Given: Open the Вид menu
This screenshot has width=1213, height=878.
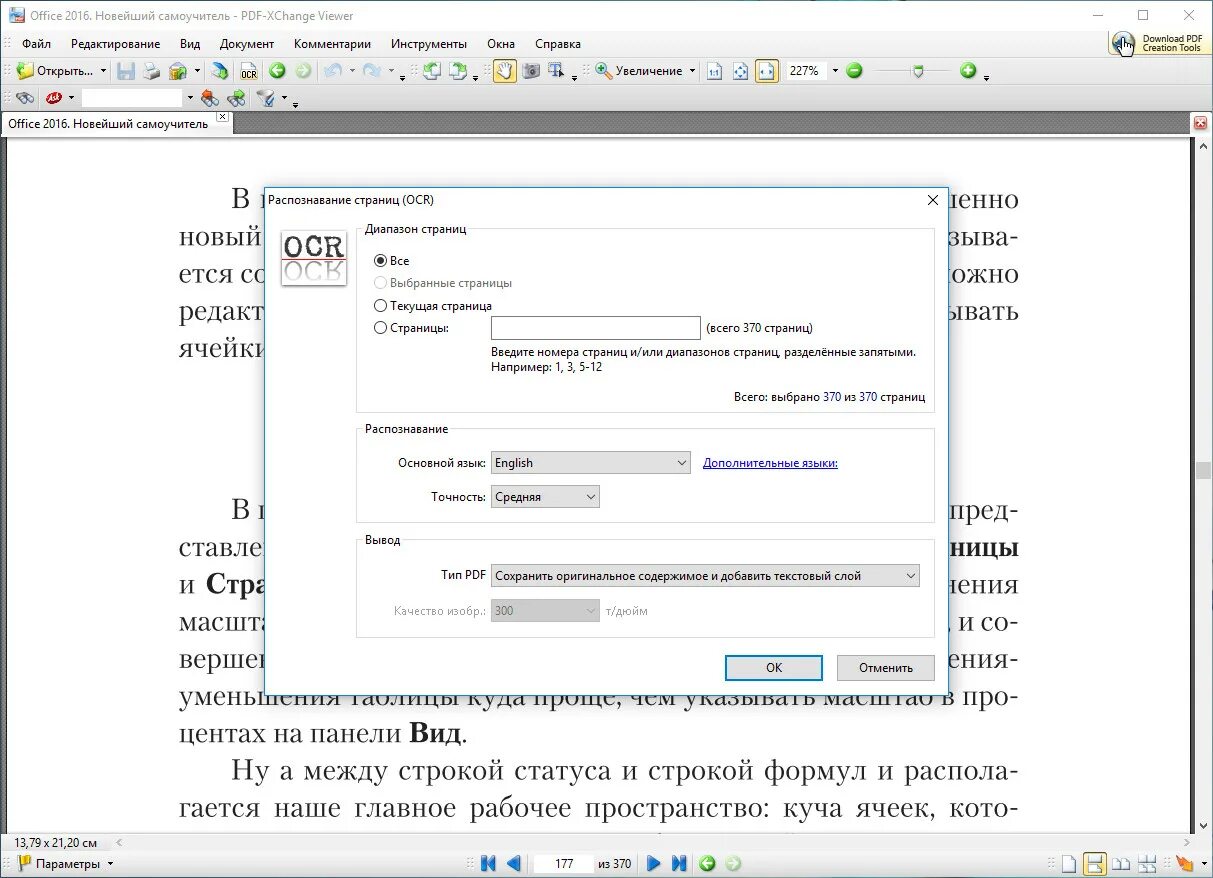Looking at the screenshot, I should coord(190,44).
